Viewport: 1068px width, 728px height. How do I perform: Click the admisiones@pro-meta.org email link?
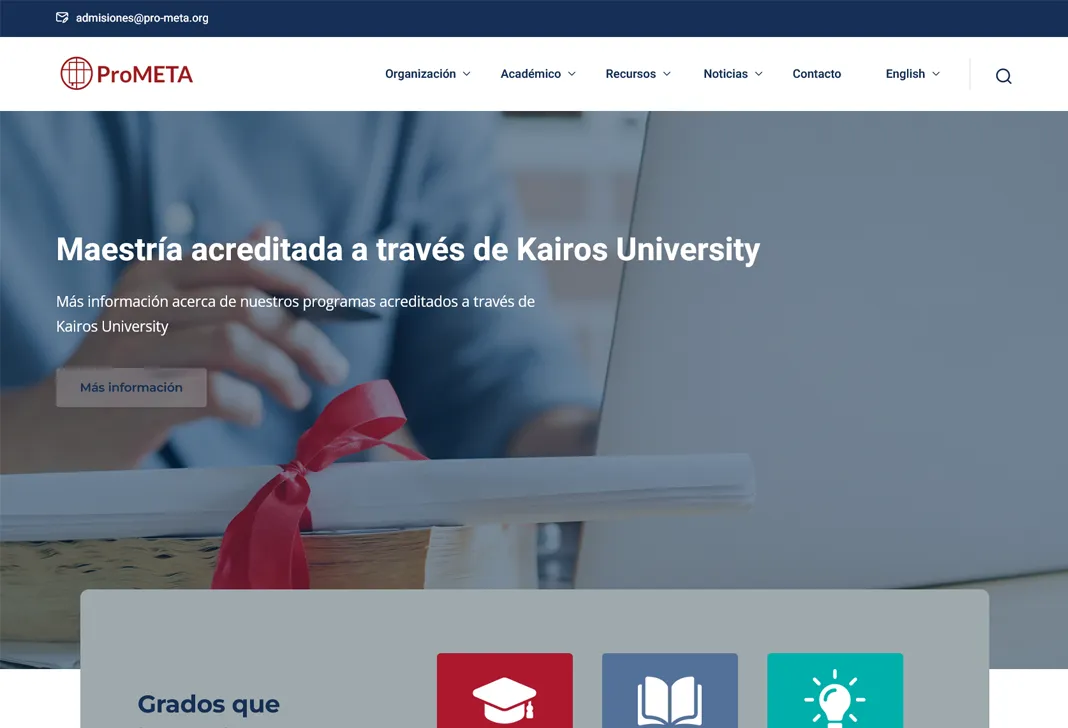tap(142, 18)
